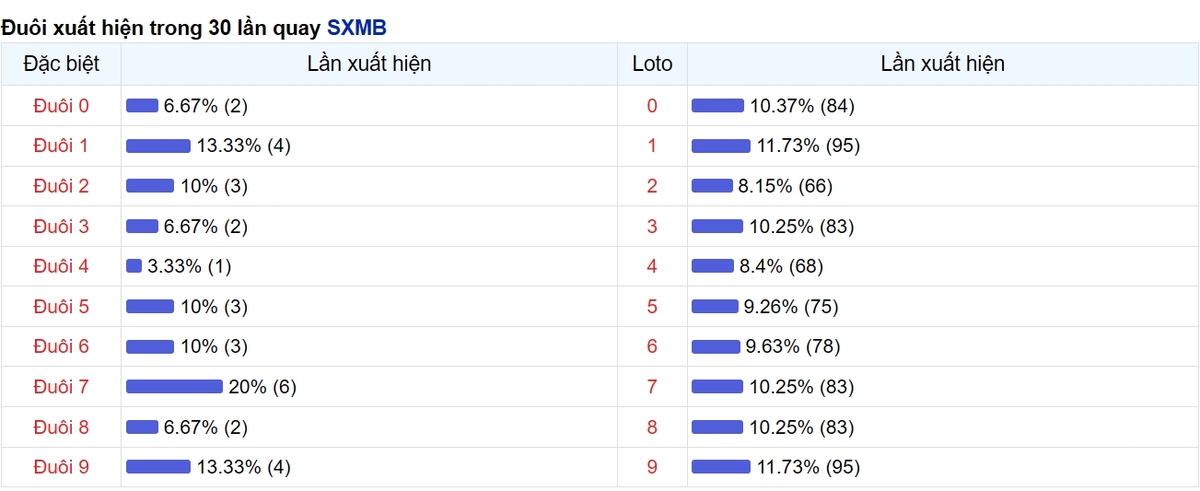
Task: Select the 11.73% bar in Loto row 1
Action: click(x=721, y=146)
